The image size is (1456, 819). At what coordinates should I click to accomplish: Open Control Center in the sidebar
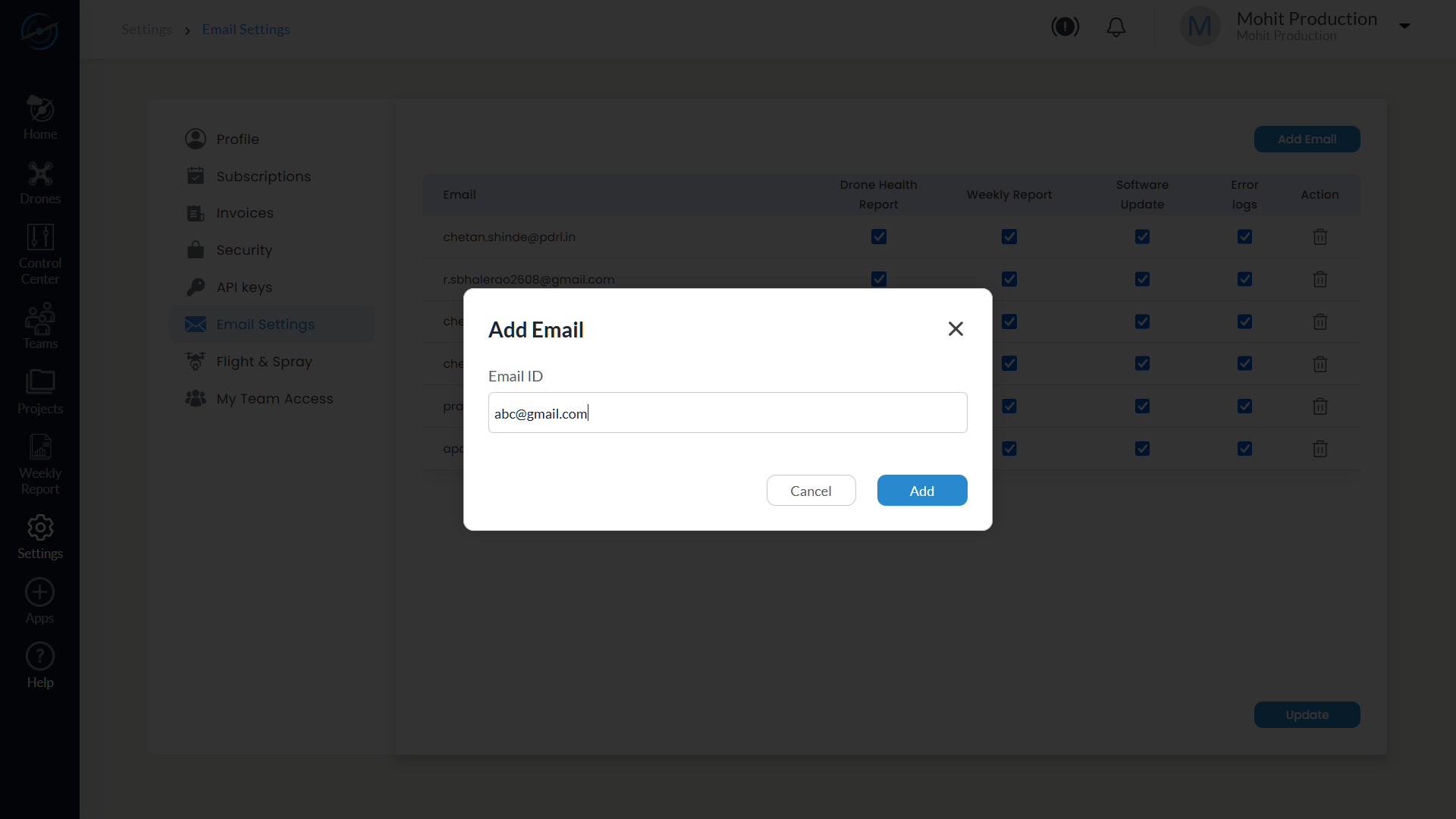click(x=40, y=254)
